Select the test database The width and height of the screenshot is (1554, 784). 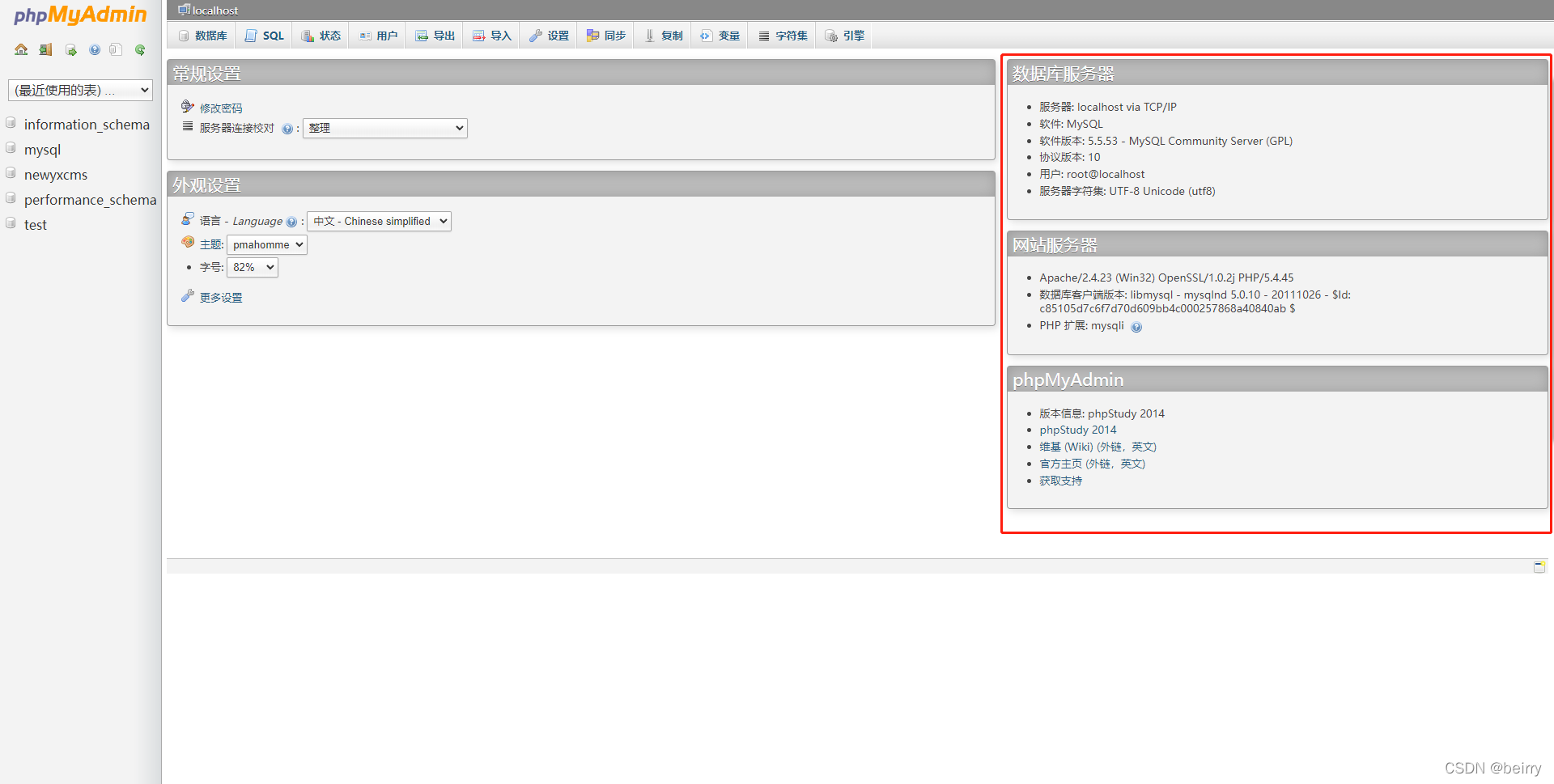[x=36, y=225]
